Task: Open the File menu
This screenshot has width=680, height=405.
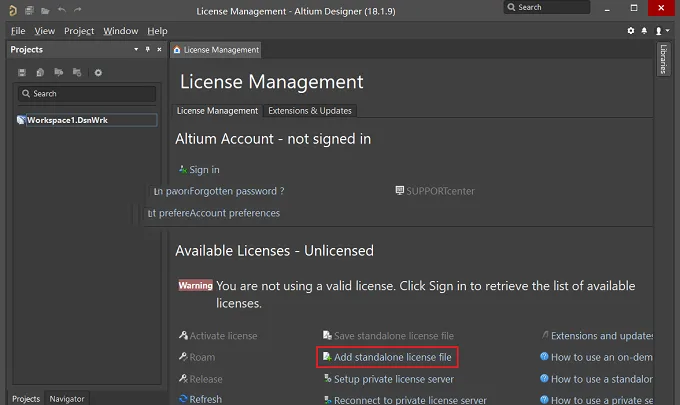Action: [x=18, y=31]
